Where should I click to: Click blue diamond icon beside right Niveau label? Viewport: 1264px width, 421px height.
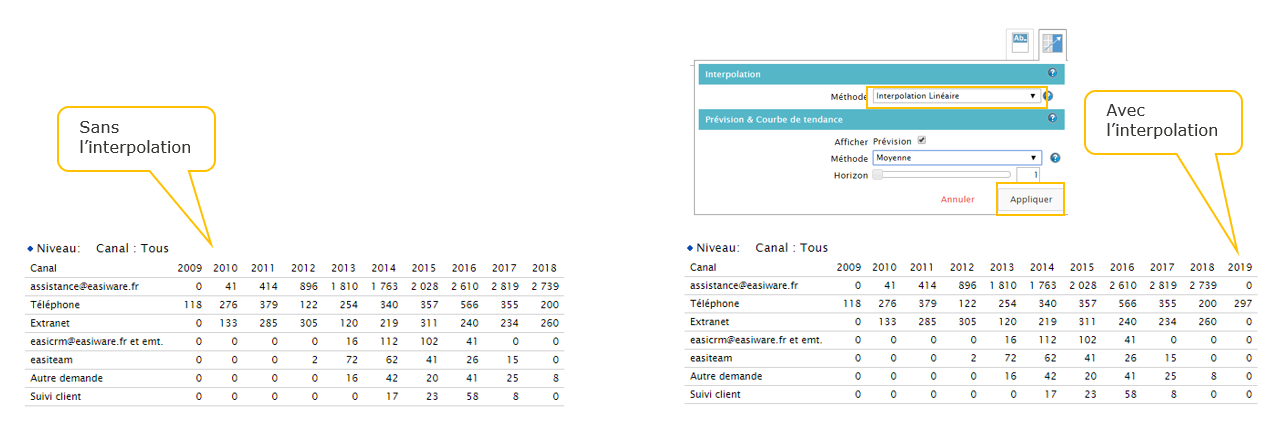(x=689, y=248)
